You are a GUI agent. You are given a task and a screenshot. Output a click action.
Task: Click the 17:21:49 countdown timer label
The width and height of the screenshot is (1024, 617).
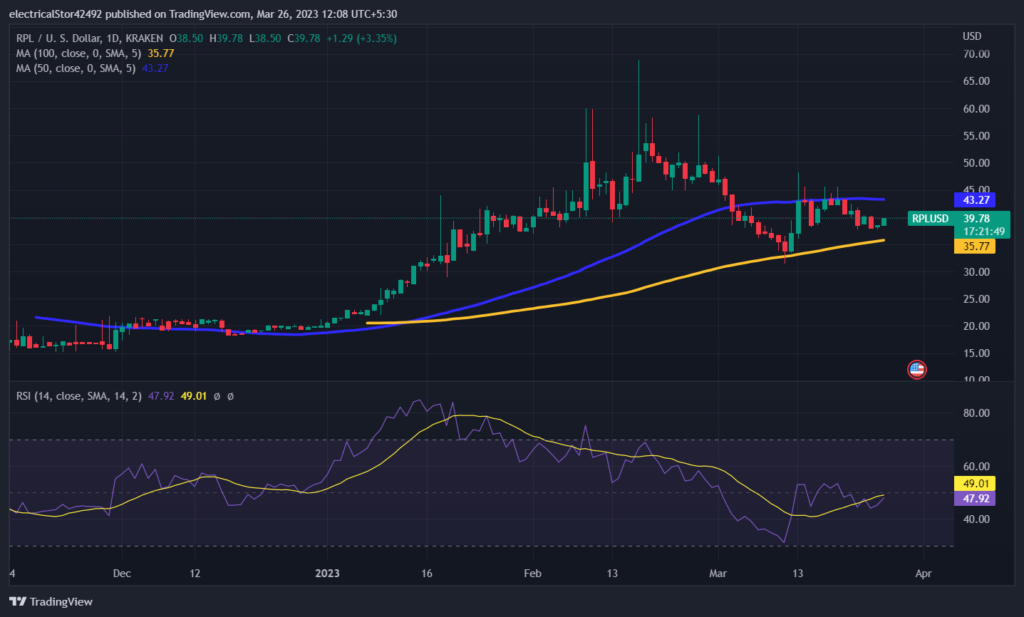(x=984, y=232)
